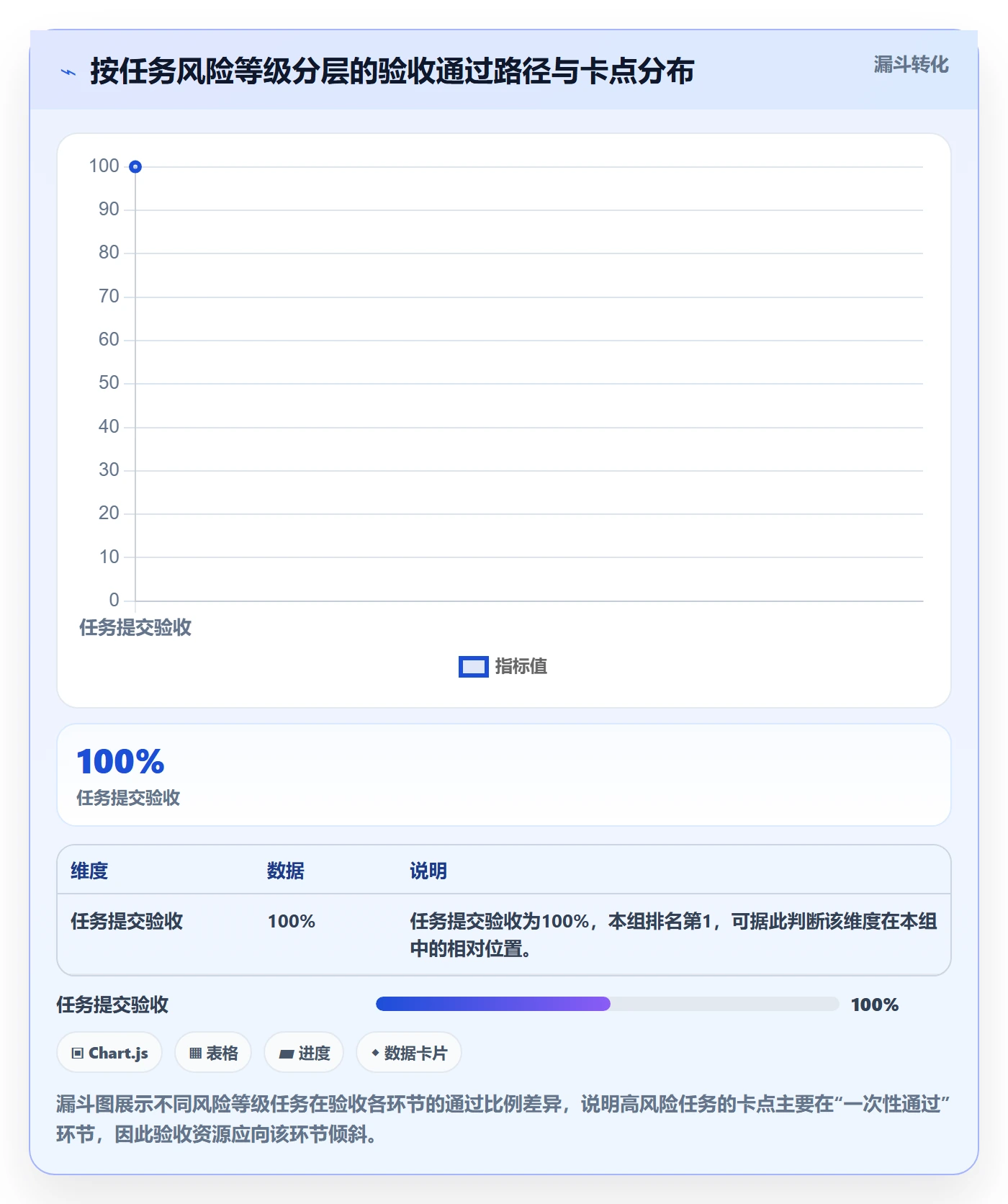Toggle the 指标值 legend swatch

tap(474, 667)
